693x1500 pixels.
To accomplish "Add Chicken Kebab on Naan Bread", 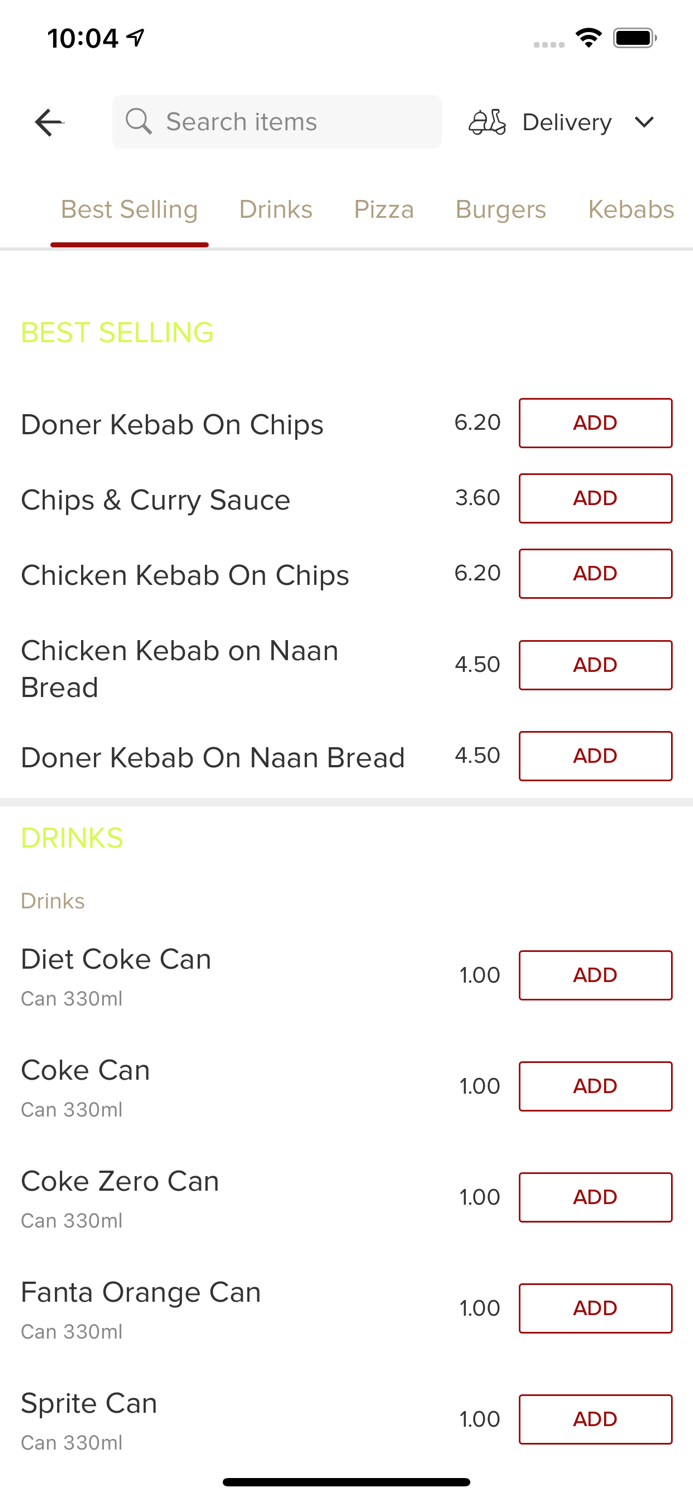I will (595, 665).
